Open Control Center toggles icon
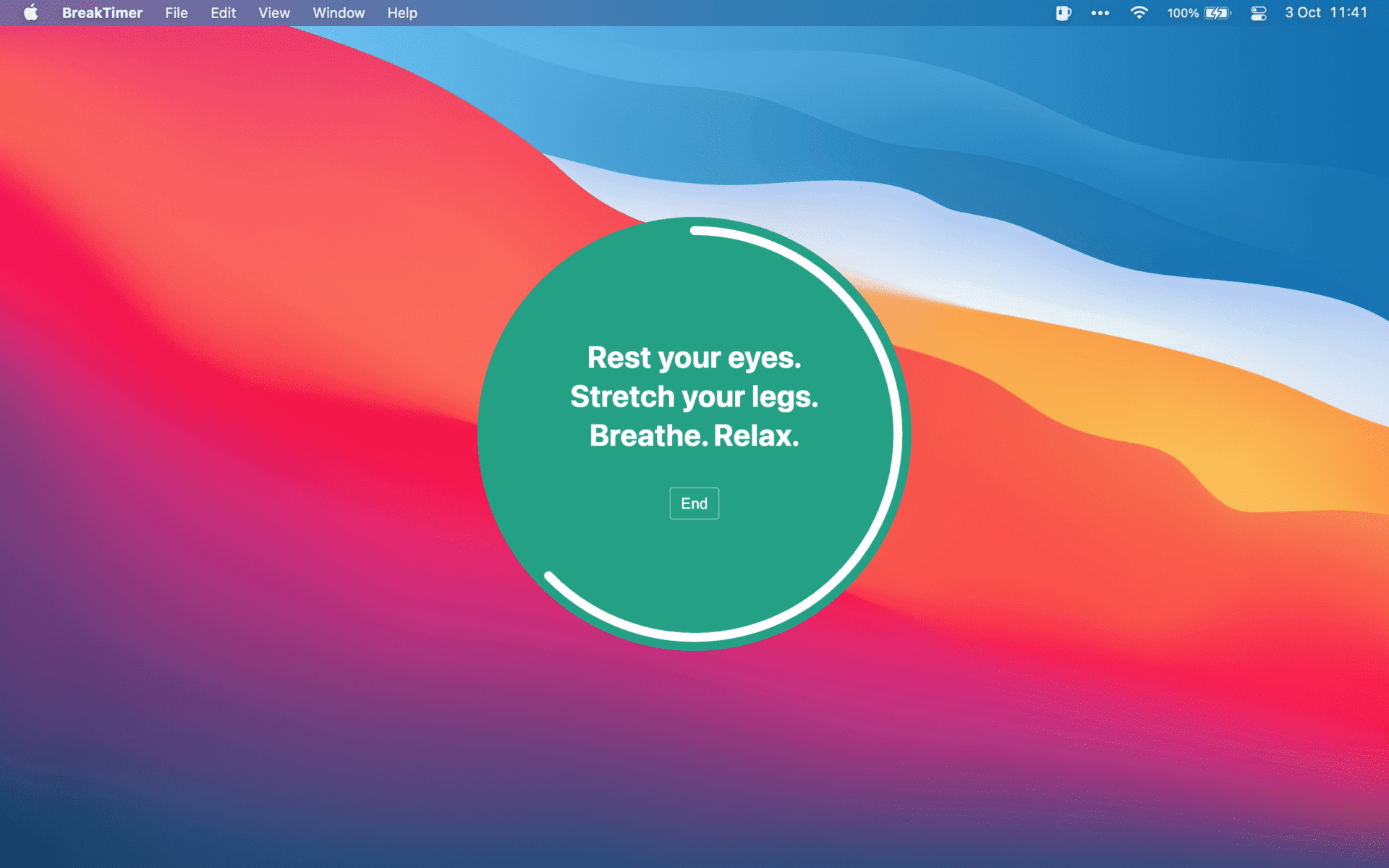Image resolution: width=1389 pixels, height=868 pixels. [1259, 13]
